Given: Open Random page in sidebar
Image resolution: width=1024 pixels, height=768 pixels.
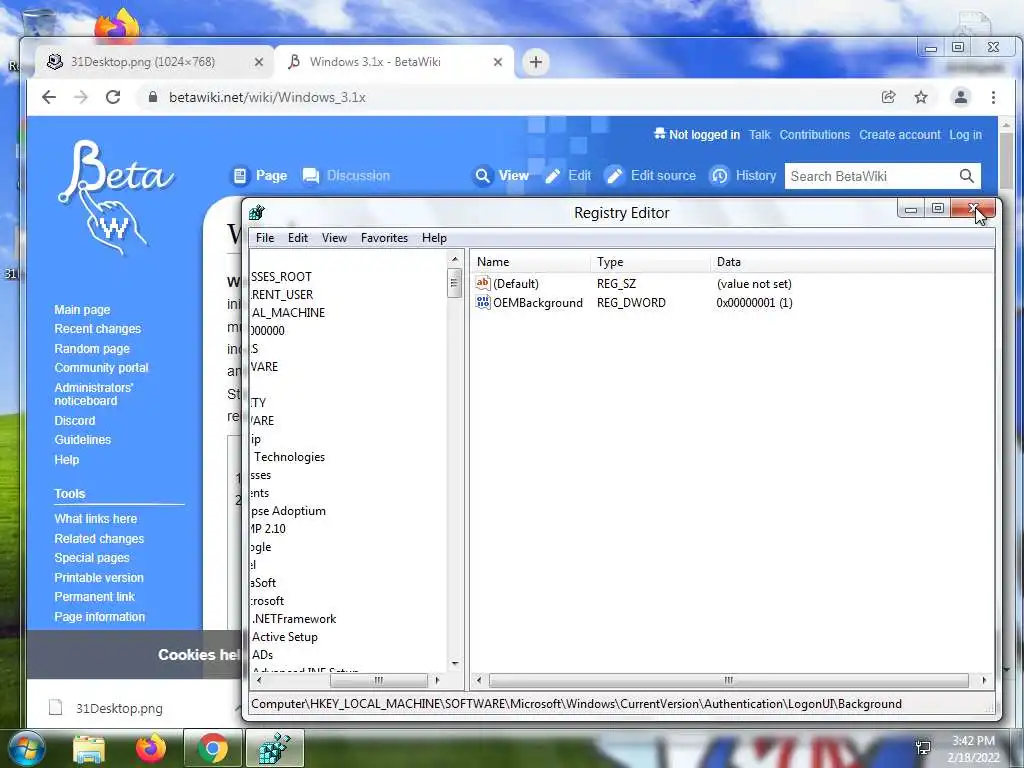Looking at the screenshot, I should point(92,349).
